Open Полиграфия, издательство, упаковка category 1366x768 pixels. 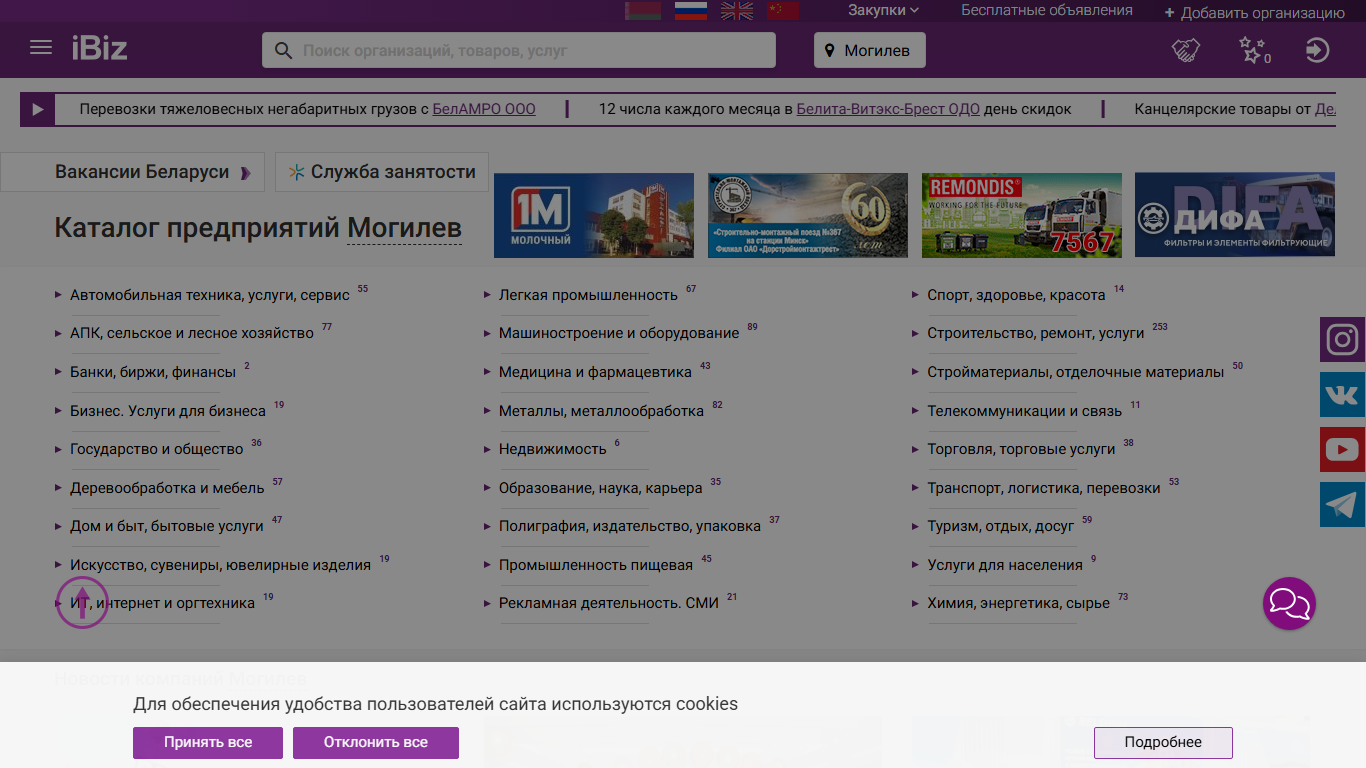pyautogui.click(x=630, y=526)
